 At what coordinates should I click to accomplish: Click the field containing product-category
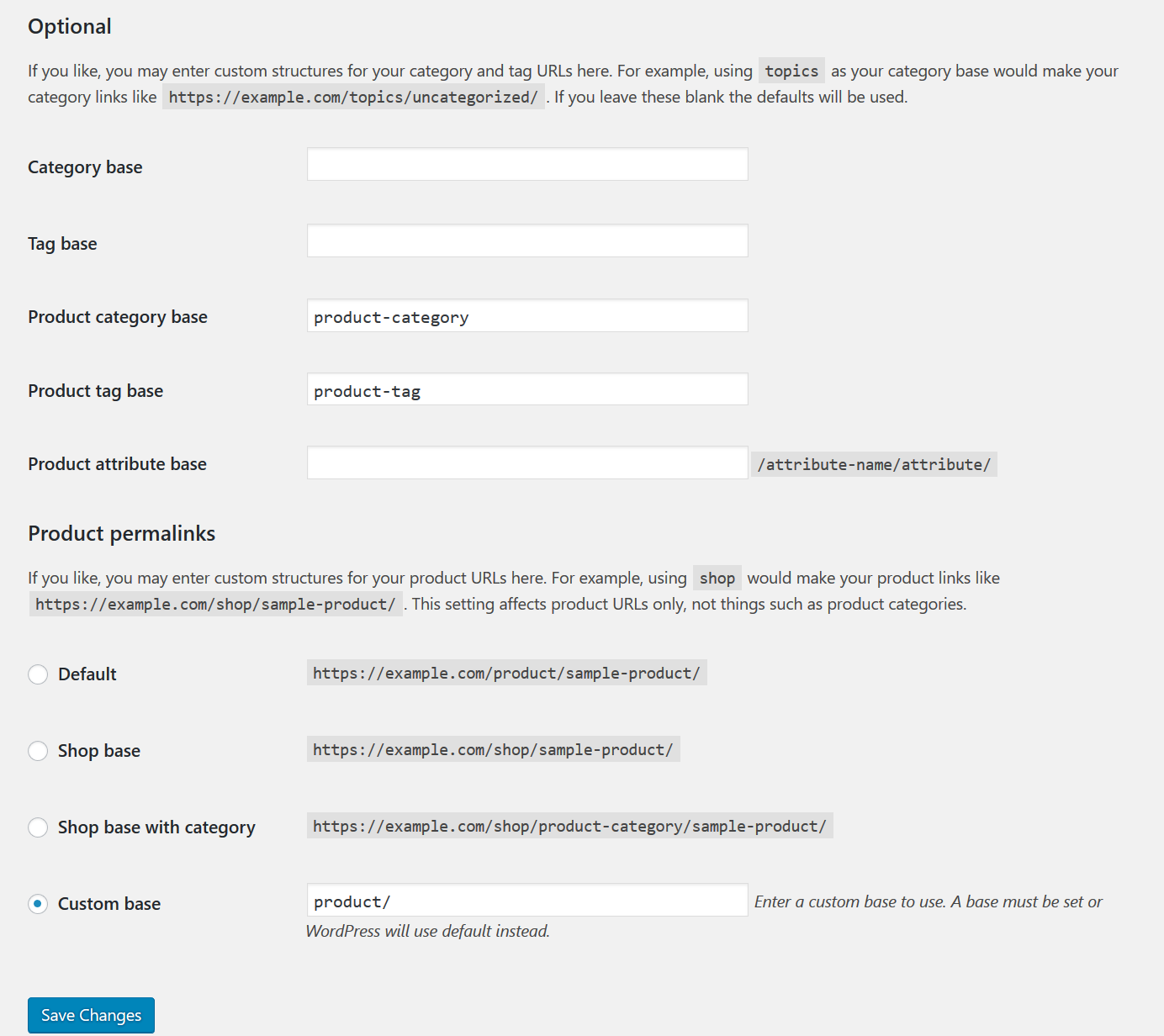coord(526,316)
